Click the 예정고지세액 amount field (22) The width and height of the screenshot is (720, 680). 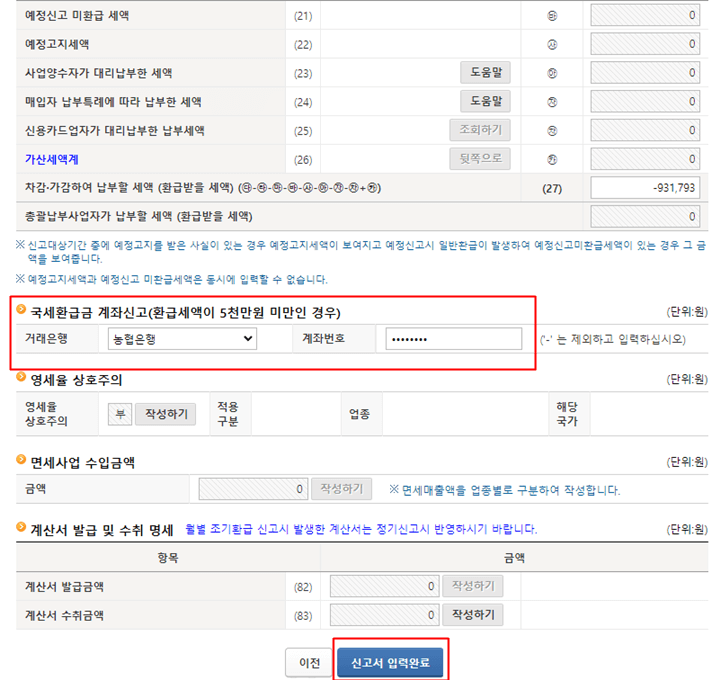click(645, 44)
